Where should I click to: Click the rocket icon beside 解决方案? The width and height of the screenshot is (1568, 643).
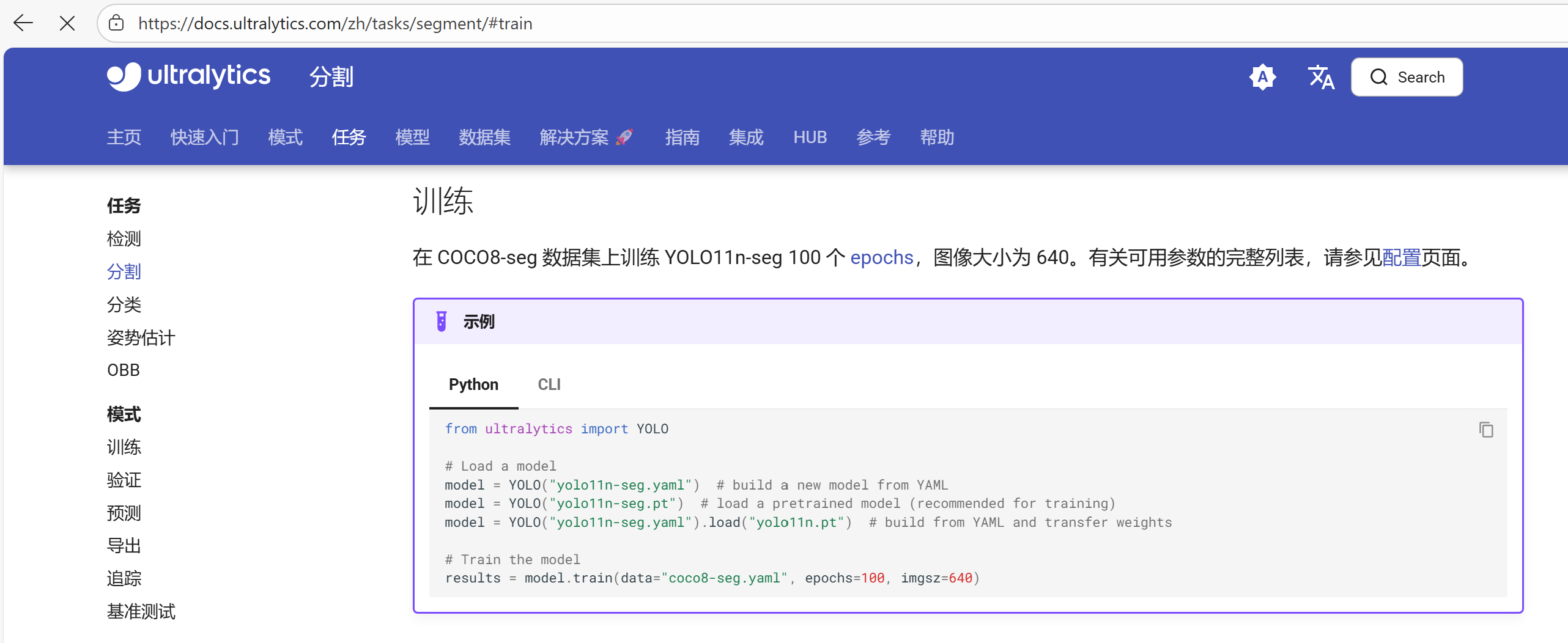pyautogui.click(x=624, y=137)
